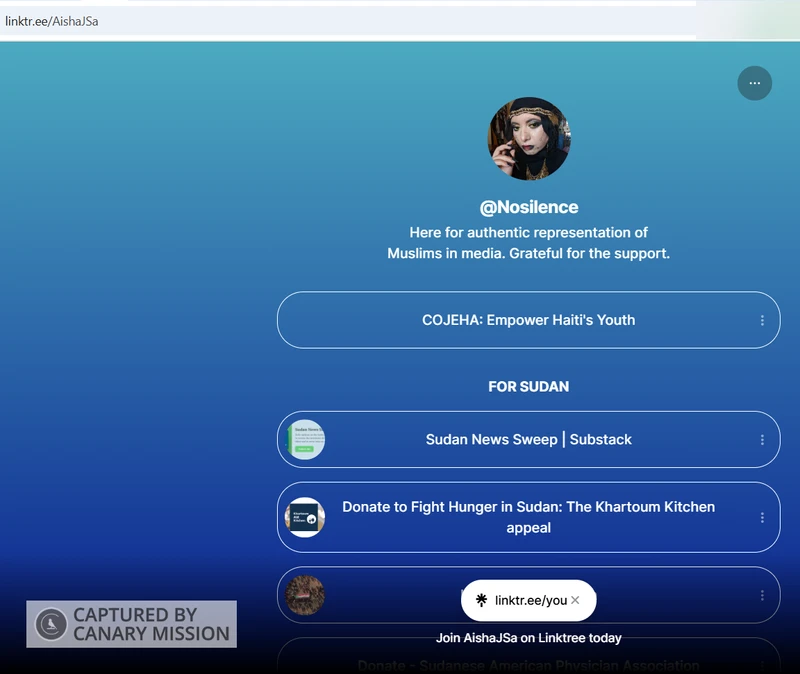Open share menu for the crowd photo link

(762, 595)
